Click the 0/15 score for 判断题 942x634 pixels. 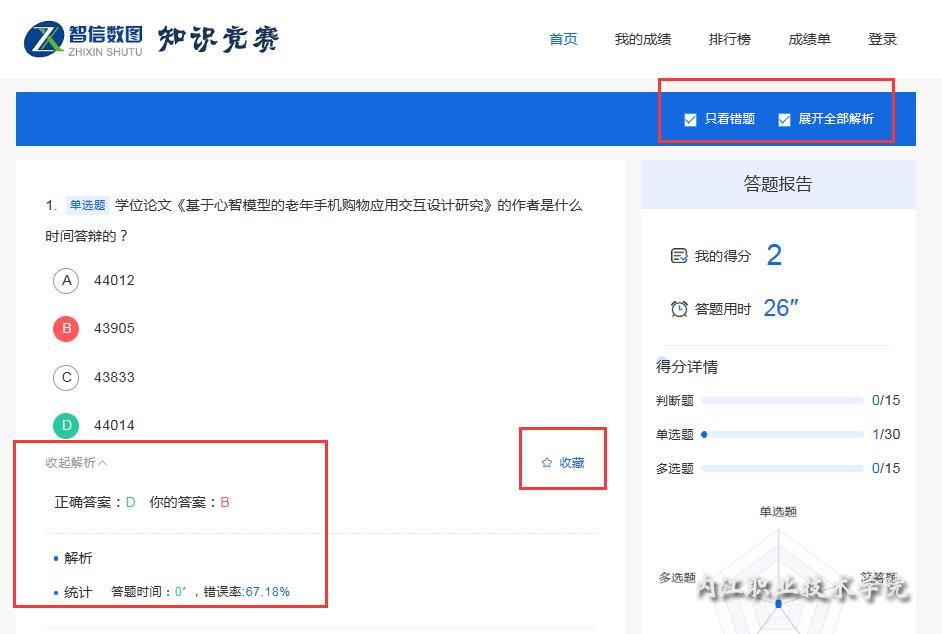tap(886, 400)
